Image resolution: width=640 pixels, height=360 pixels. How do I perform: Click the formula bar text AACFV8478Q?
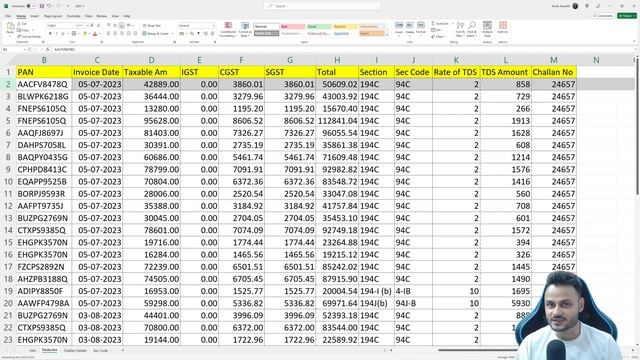[x=64, y=49]
